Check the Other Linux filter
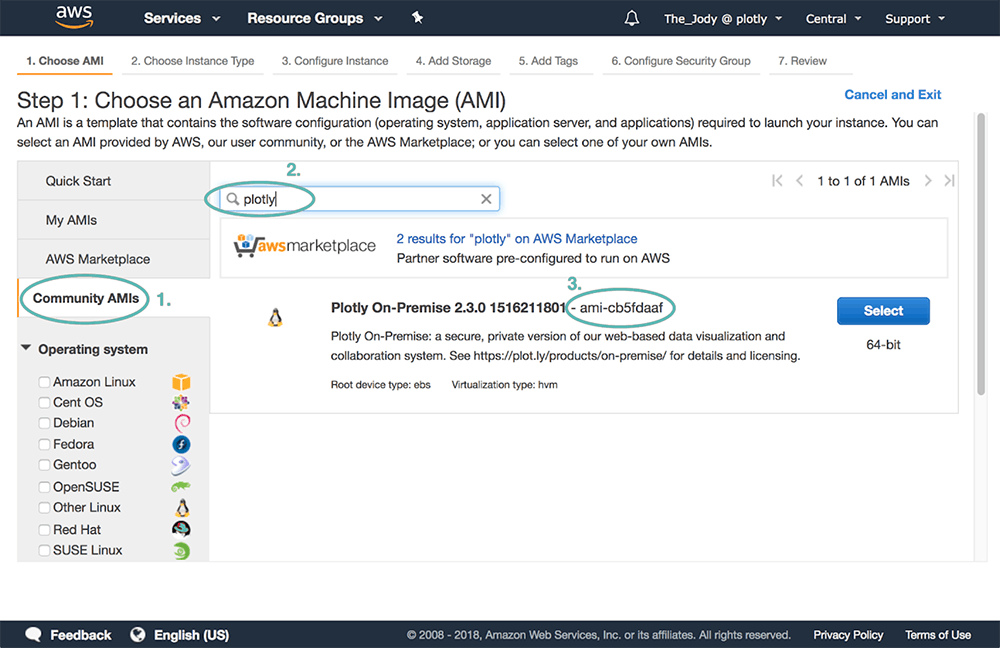 point(44,507)
